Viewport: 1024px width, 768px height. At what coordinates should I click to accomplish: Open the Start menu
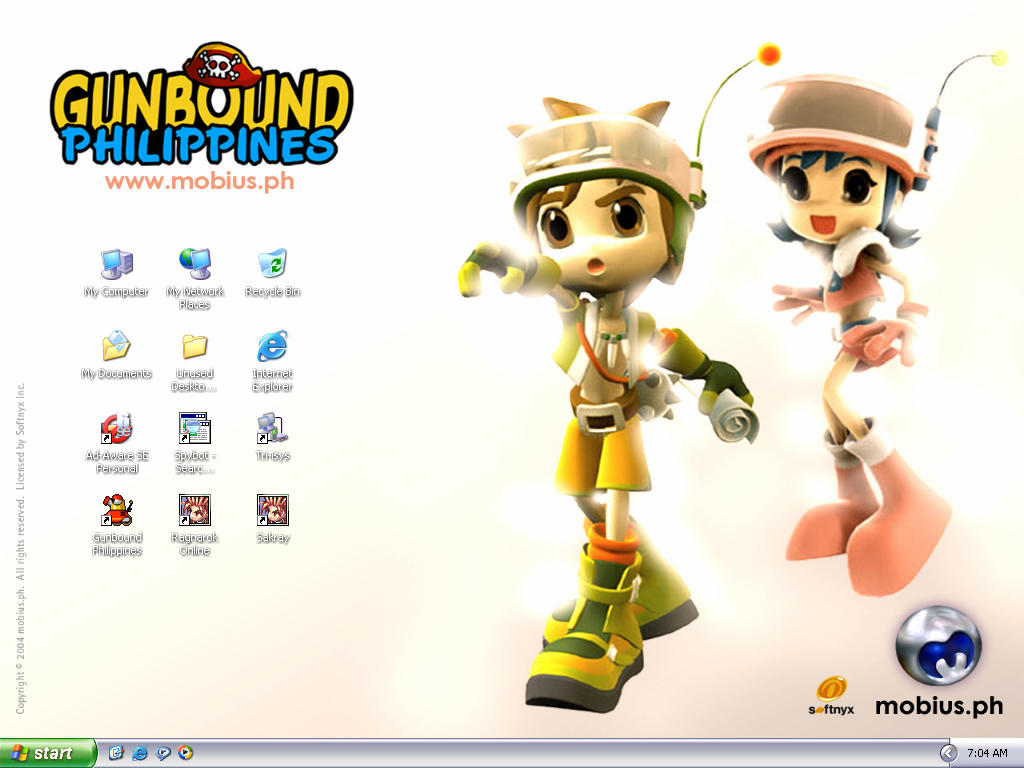(x=48, y=753)
